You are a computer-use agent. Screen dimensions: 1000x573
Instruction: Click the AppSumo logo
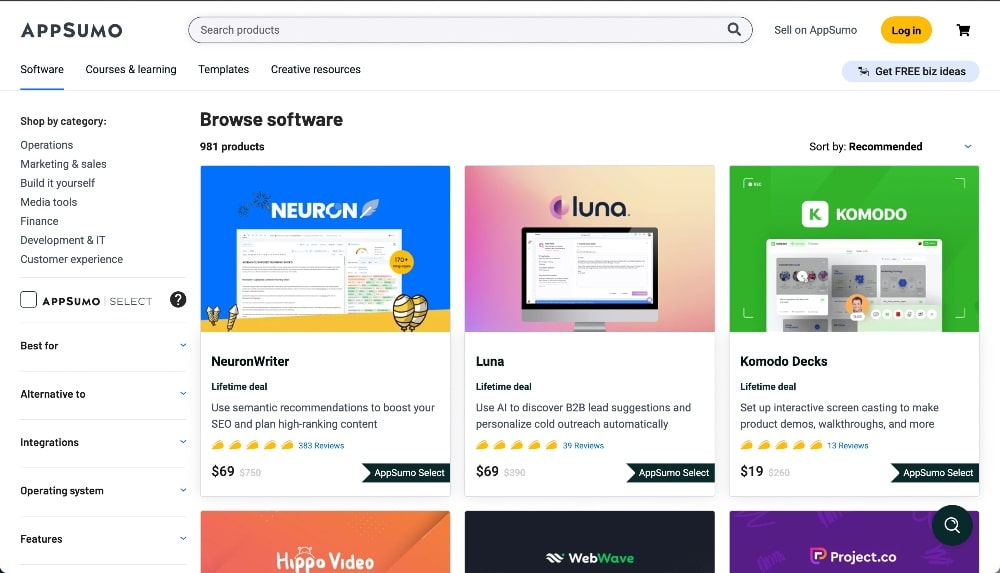71,30
